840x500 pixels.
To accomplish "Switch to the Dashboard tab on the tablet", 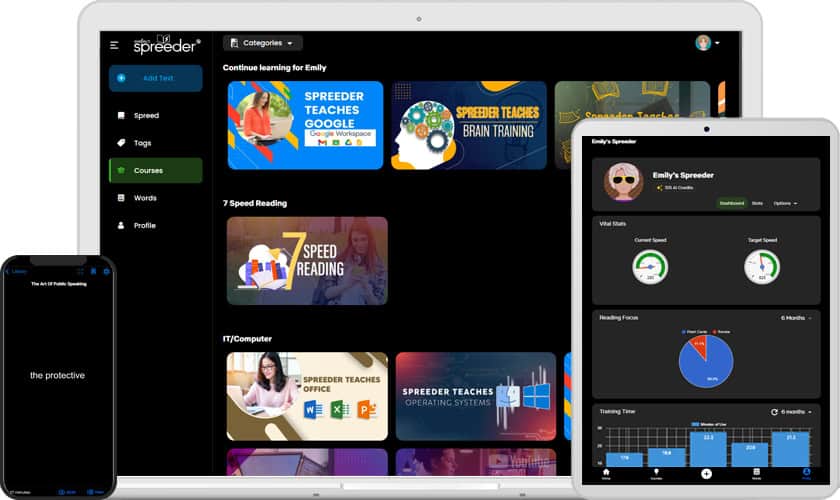I will 731,203.
